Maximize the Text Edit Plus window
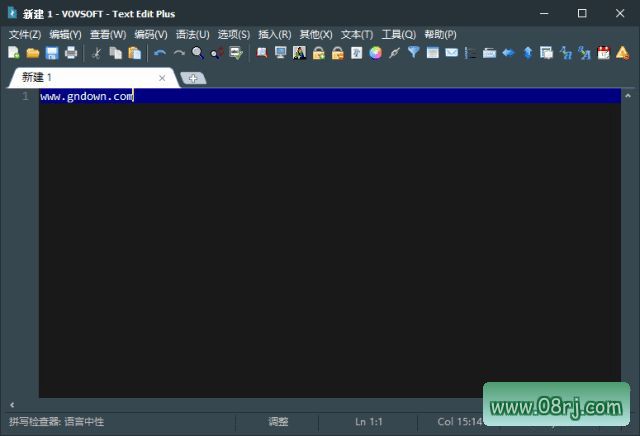Image resolution: width=640 pixels, height=436 pixels. (x=582, y=13)
